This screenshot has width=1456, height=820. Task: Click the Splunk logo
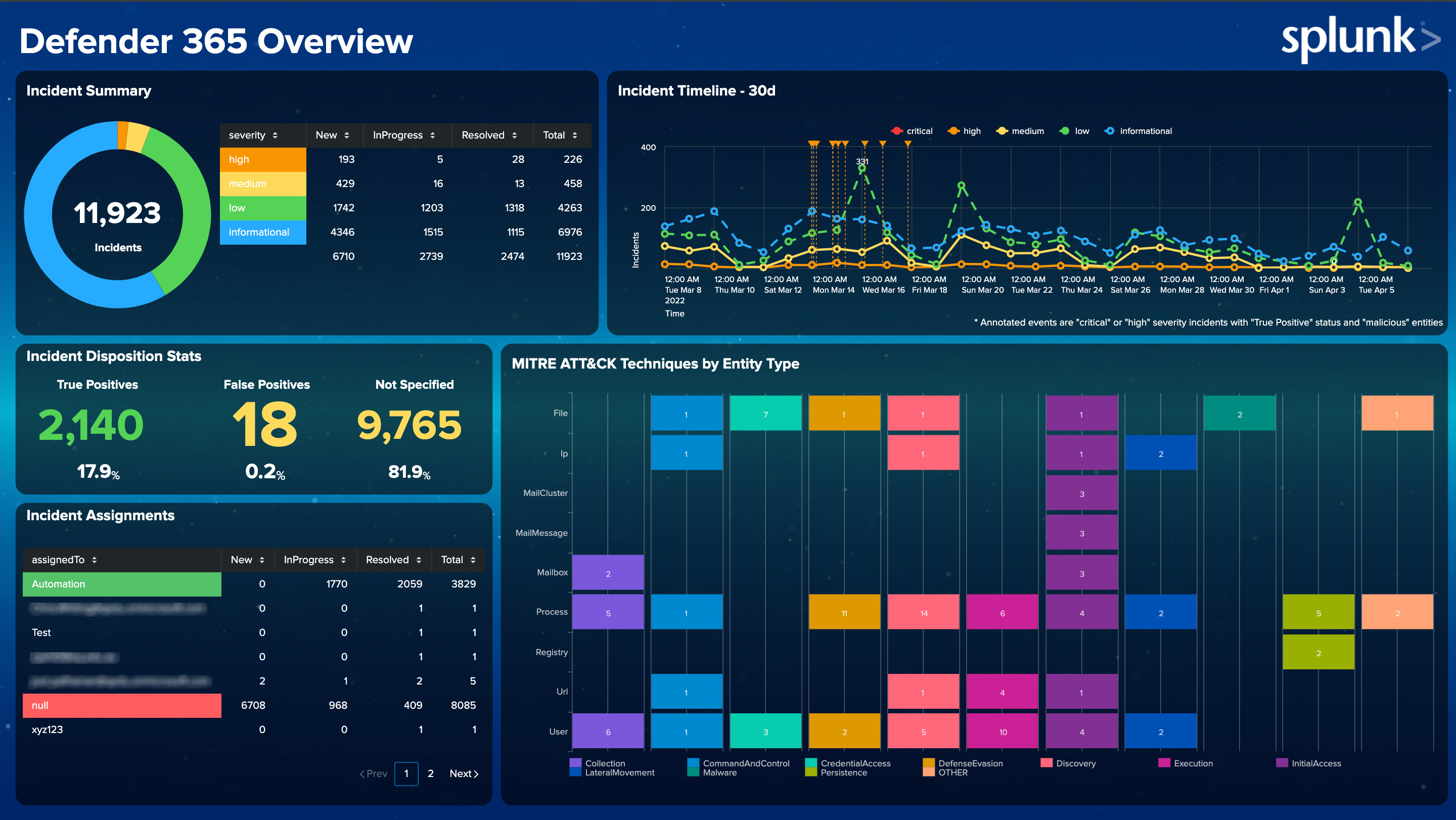coord(1360,38)
